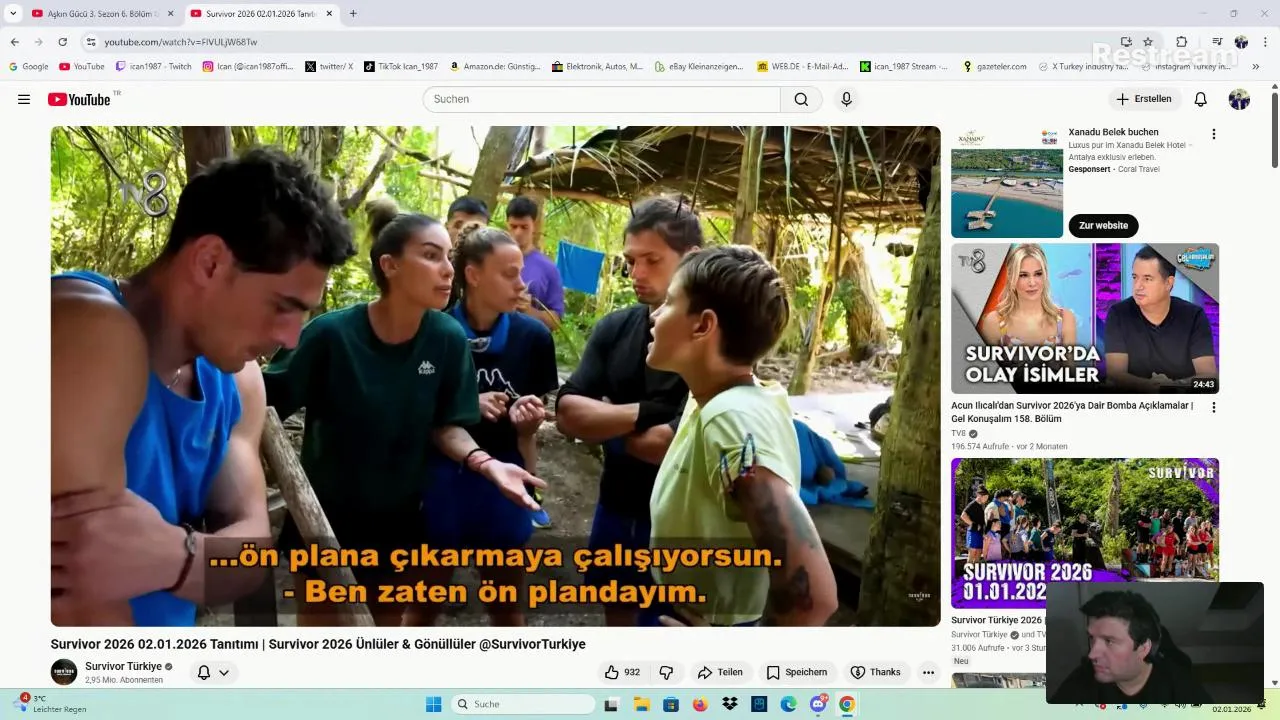Click the Windows taskbar Suche search box
The height and width of the screenshot is (720, 1280).
click(523, 704)
